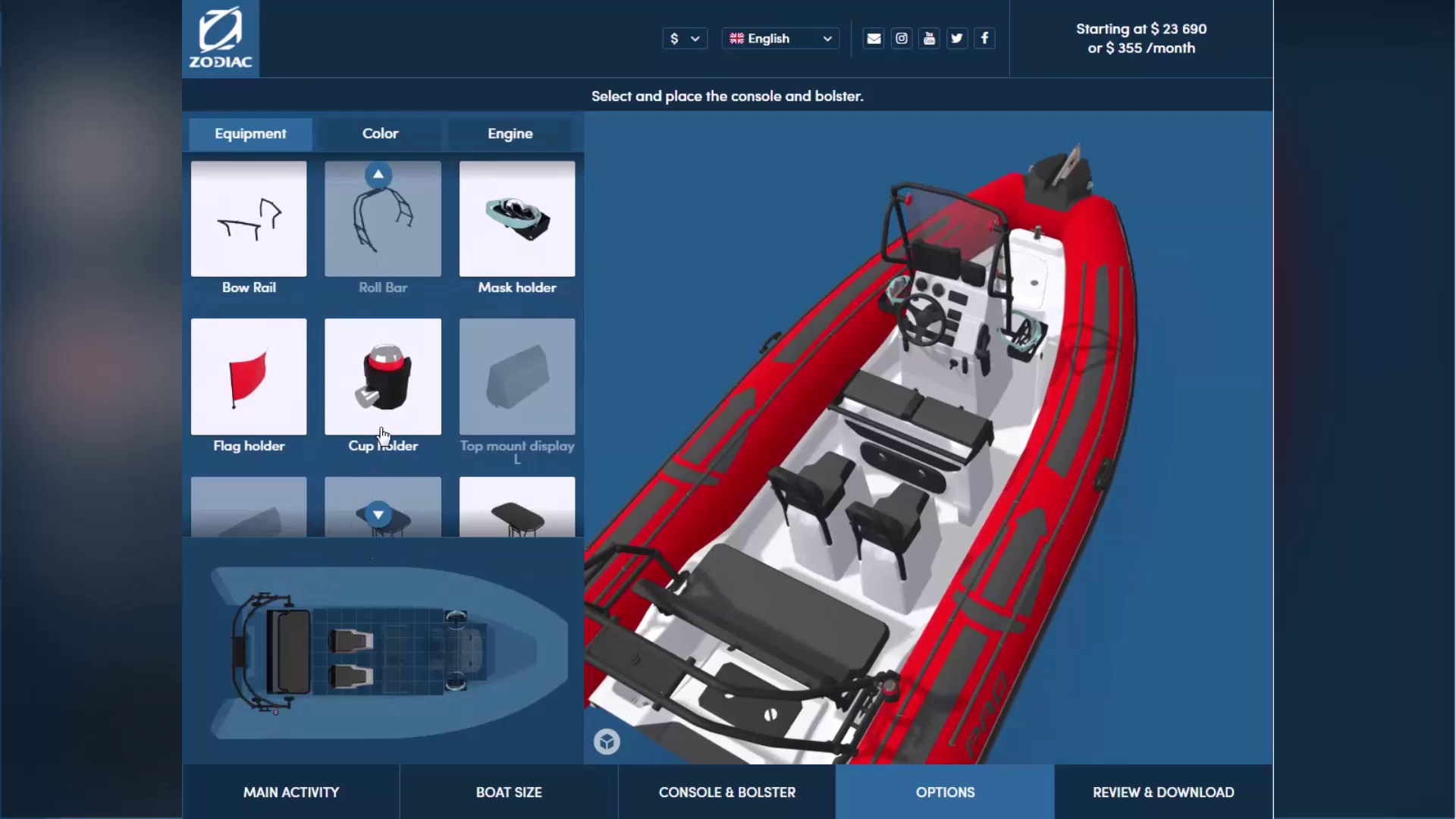Go to Console & Bolster step
This screenshot has width=1456, height=819.
pos(726,792)
